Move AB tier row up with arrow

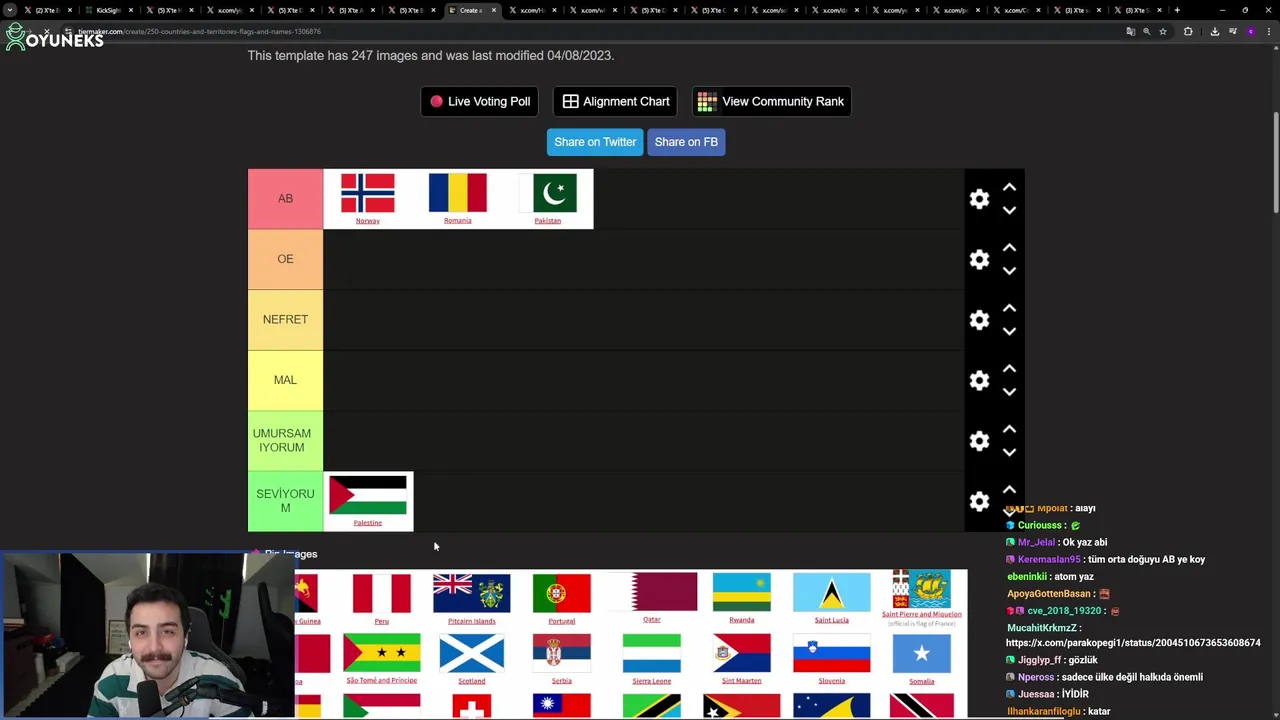1009,187
